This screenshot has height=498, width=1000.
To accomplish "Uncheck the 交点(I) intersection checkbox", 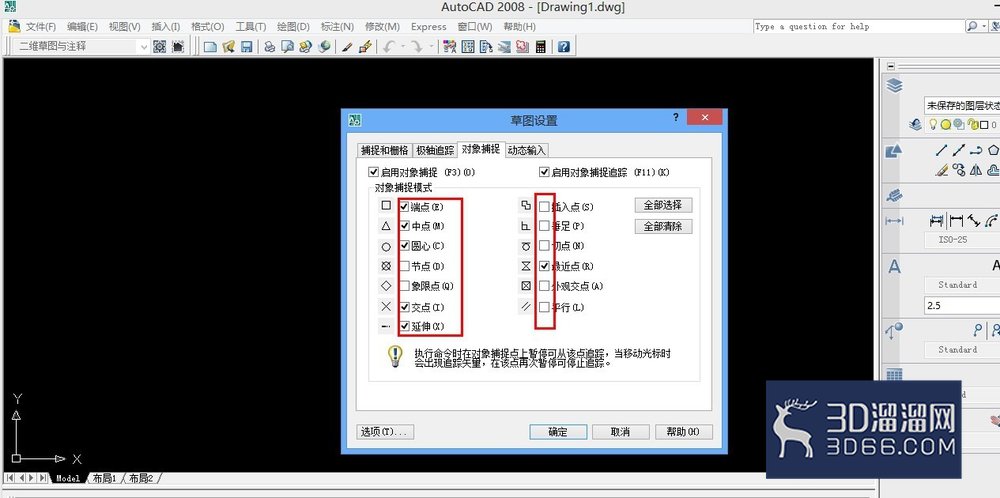I will 404,307.
